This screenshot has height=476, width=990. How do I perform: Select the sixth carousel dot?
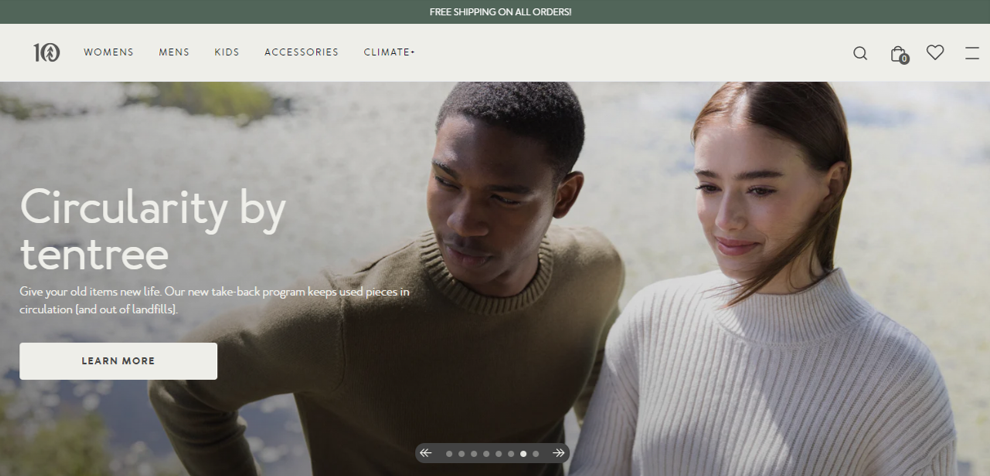pyautogui.click(x=511, y=454)
